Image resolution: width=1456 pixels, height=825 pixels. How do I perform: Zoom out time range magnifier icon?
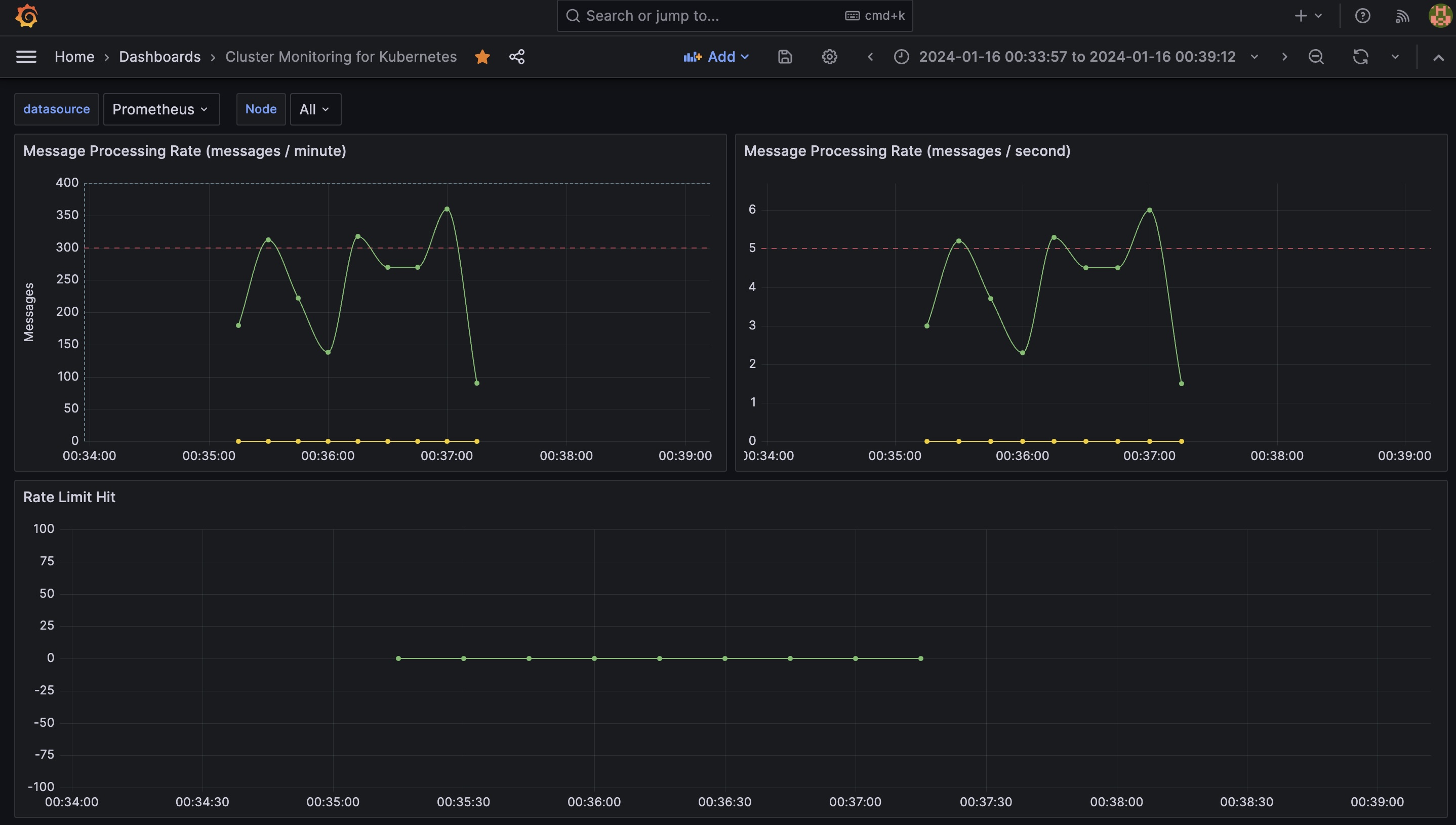pyautogui.click(x=1316, y=57)
